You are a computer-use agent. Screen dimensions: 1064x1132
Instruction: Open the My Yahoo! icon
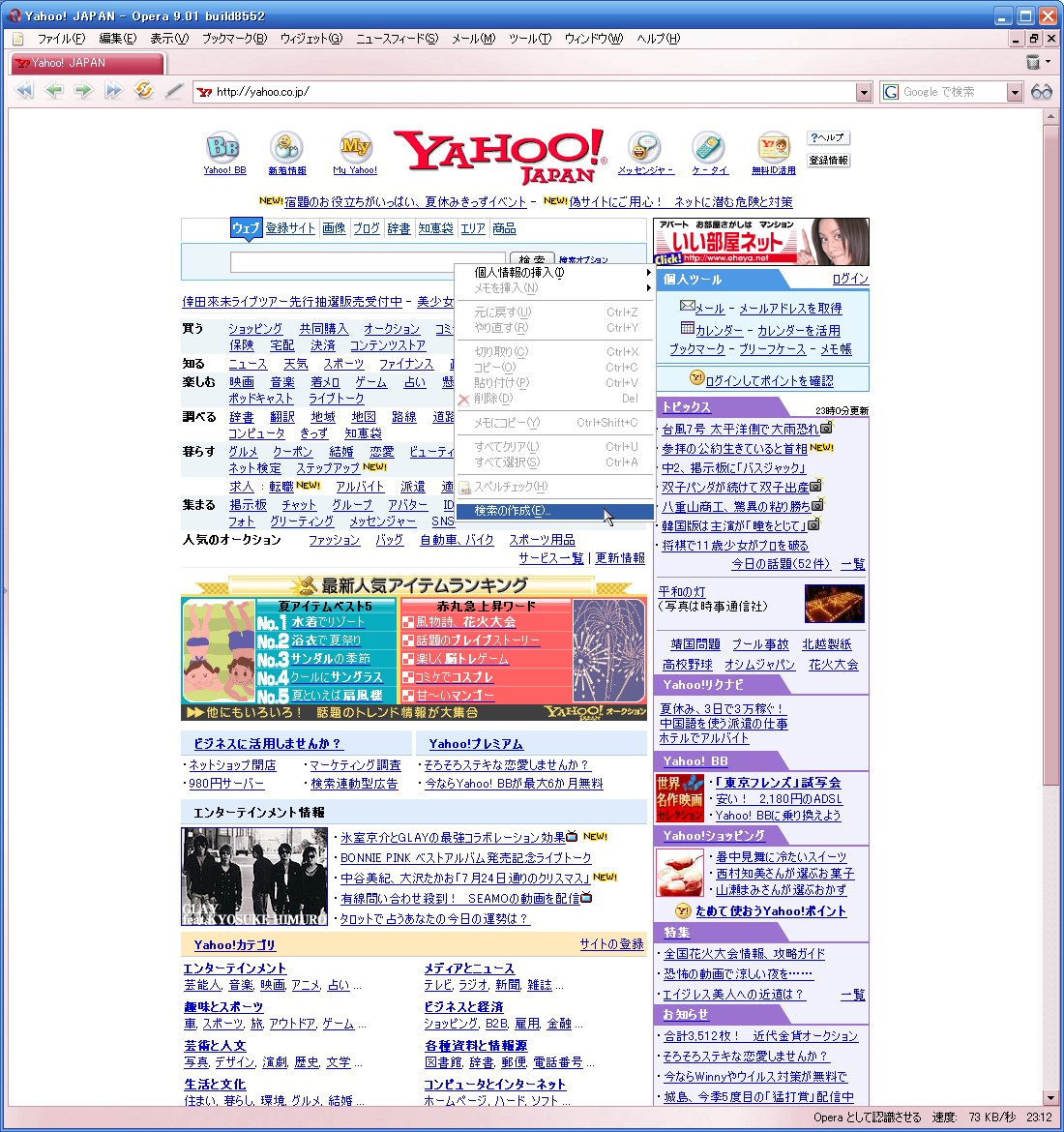[355, 147]
